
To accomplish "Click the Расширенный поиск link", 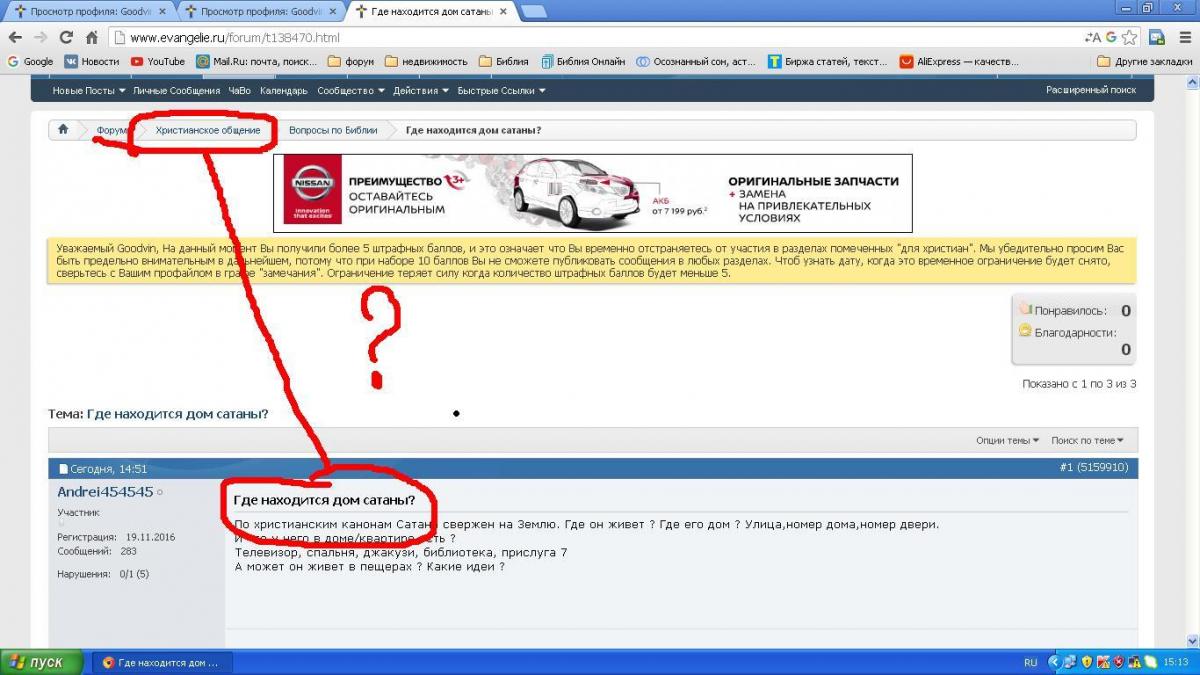I will (1091, 90).
